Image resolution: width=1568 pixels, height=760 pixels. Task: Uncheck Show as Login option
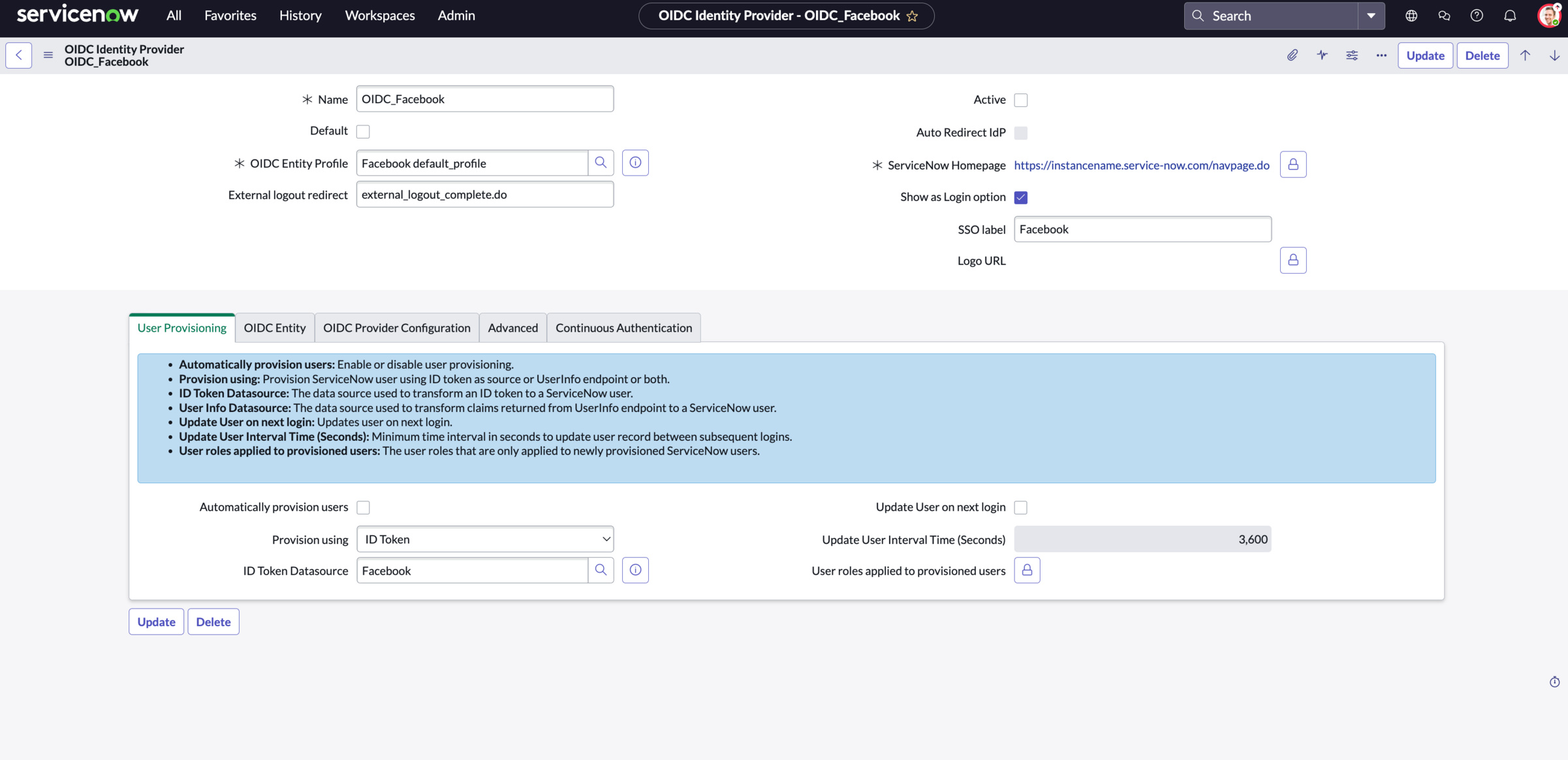coord(1021,197)
